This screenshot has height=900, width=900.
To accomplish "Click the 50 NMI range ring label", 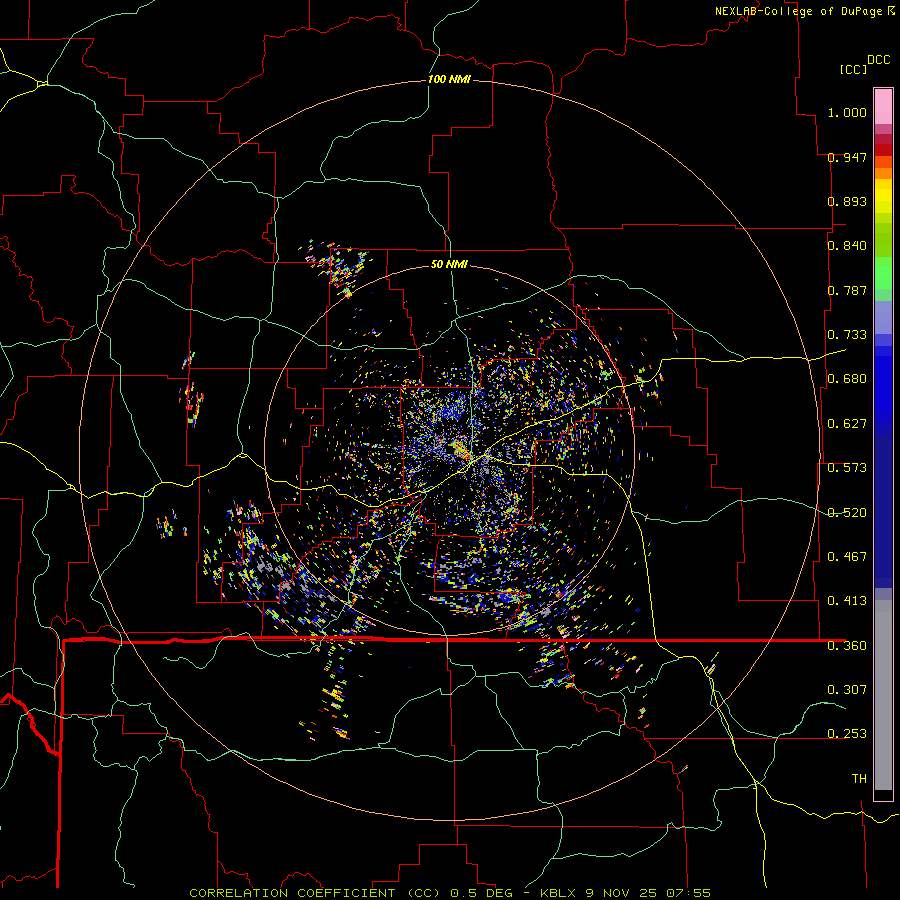I will [449, 264].
